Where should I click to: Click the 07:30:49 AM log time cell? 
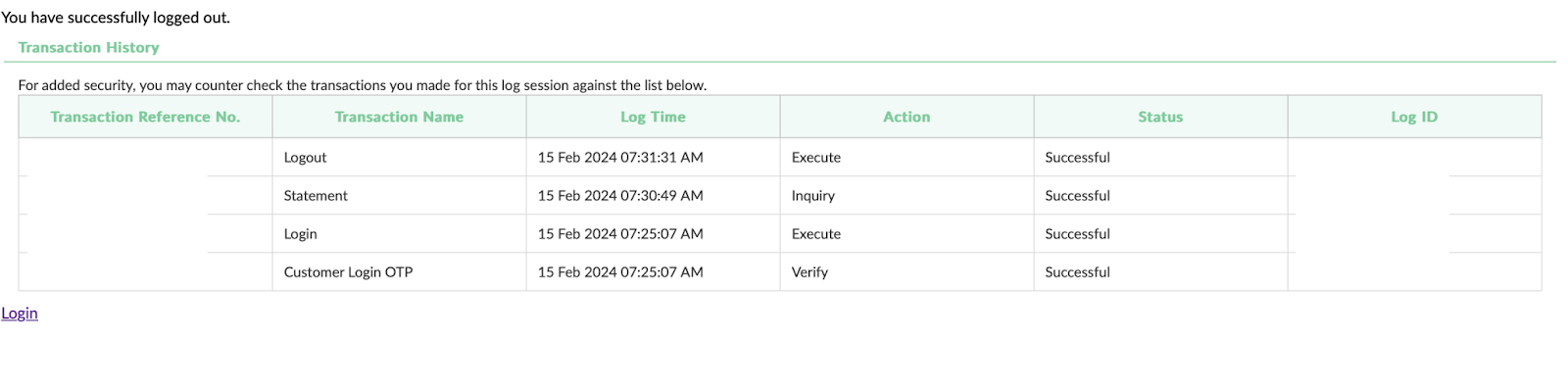(x=653, y=195)
